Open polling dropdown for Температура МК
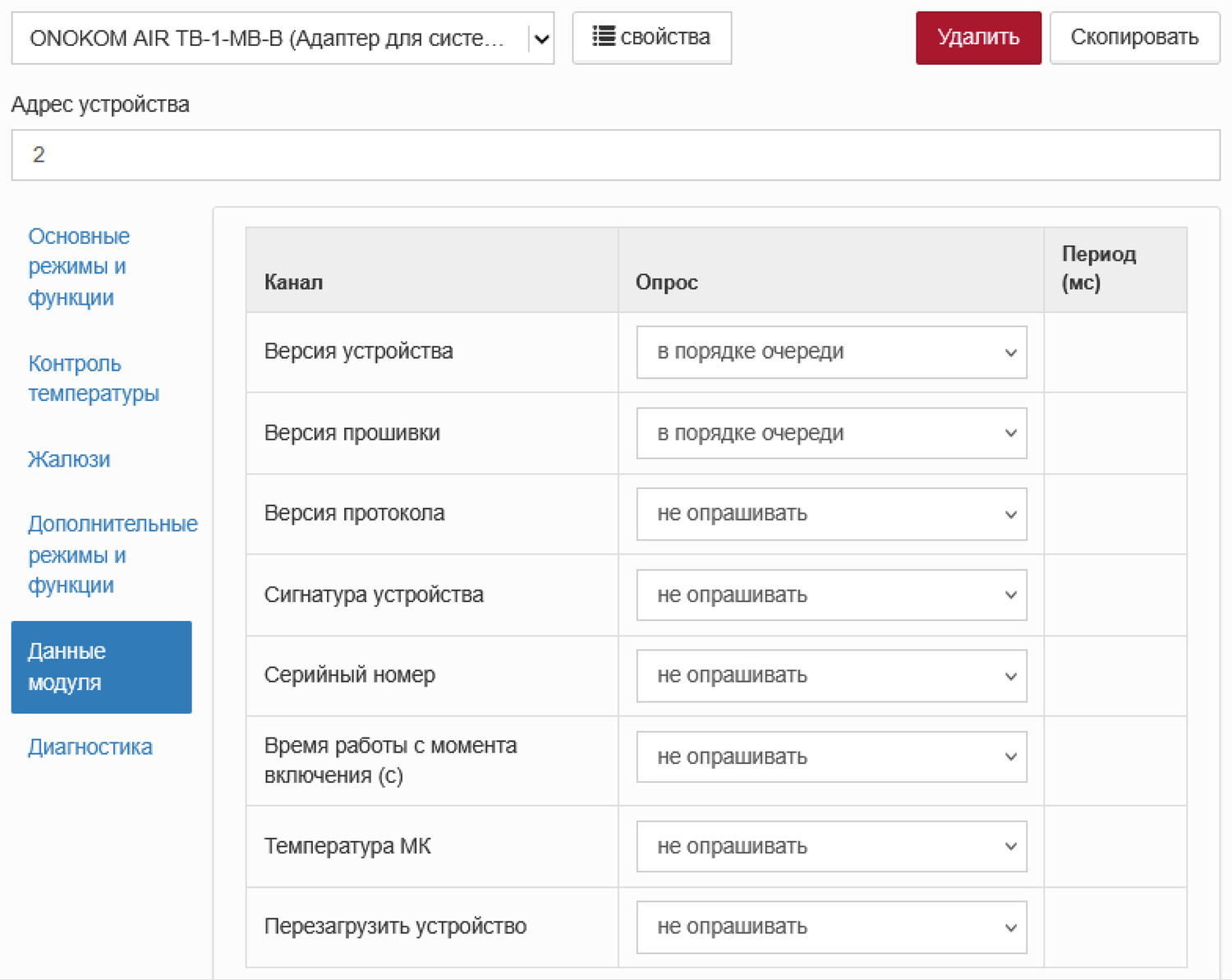Screen dimensions: 1232x980 830,846
